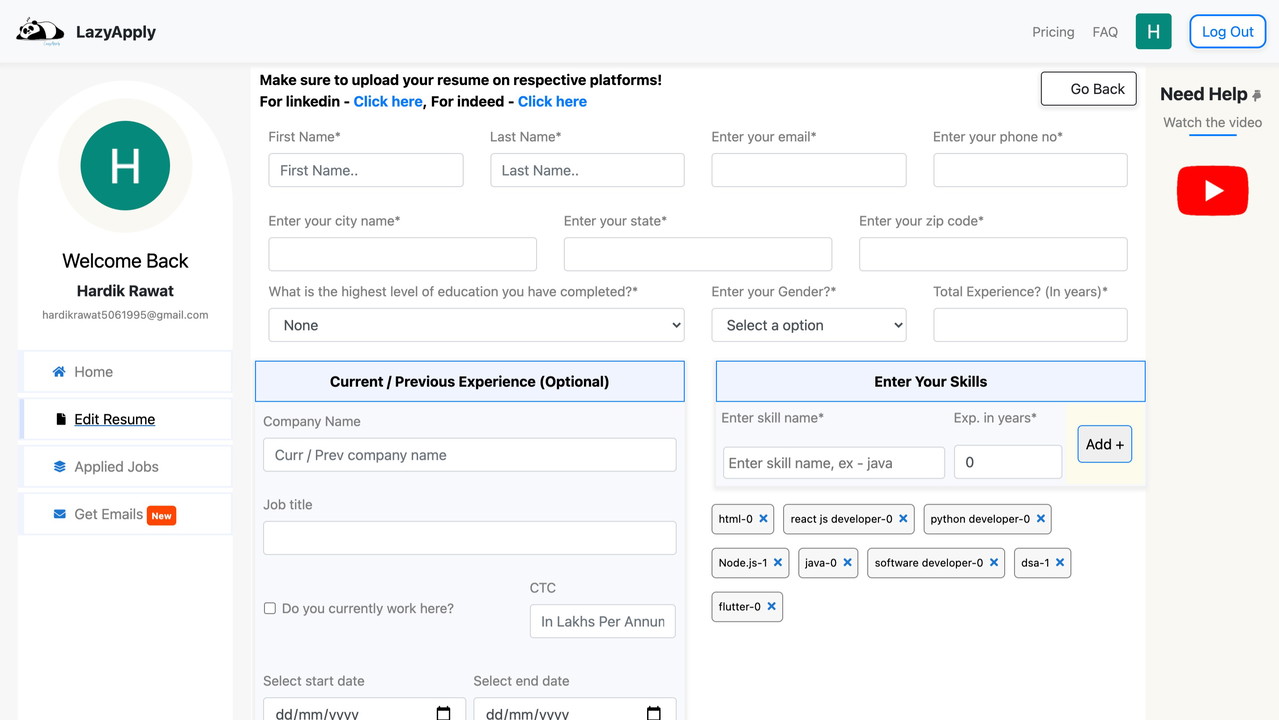Click the LazyApply panda logo
This screenshot has height=720, width=1279.
tap(38, 31)
